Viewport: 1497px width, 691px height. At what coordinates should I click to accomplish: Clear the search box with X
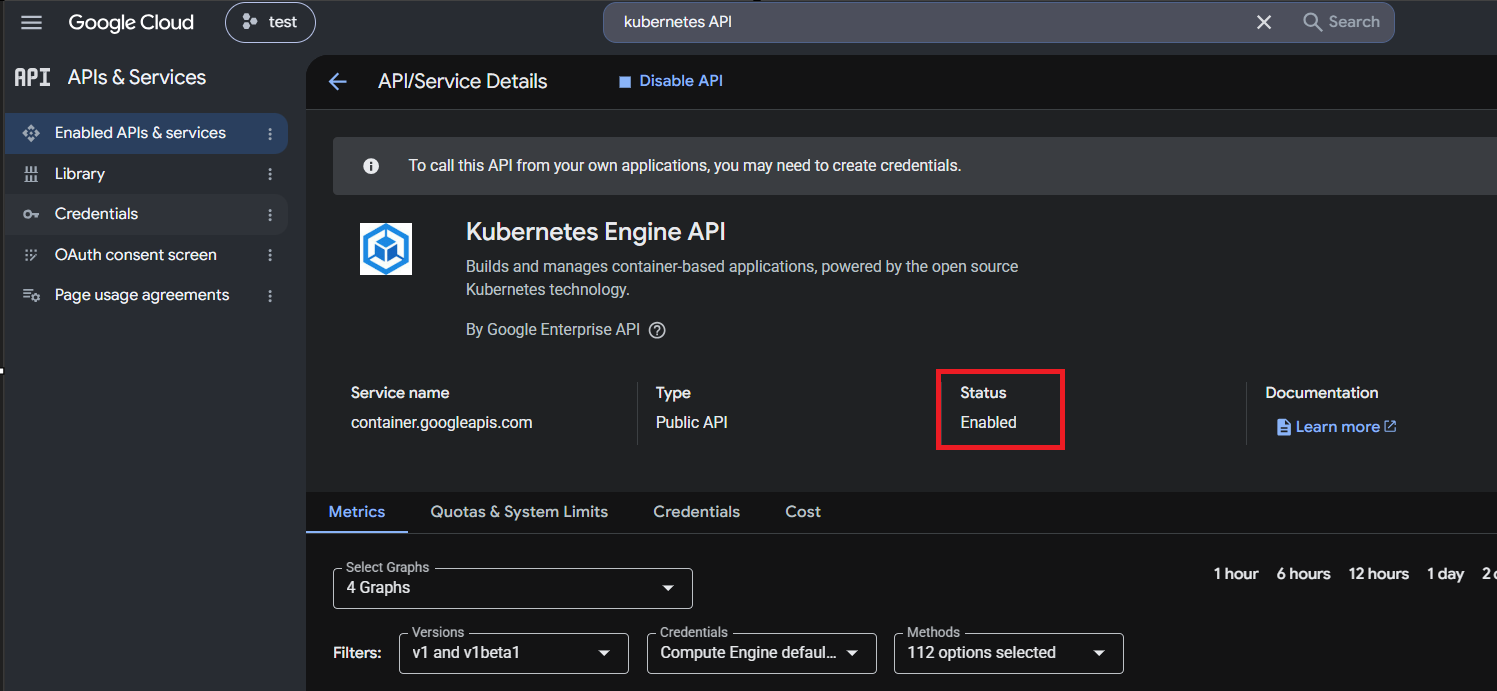click(1264, 22)
